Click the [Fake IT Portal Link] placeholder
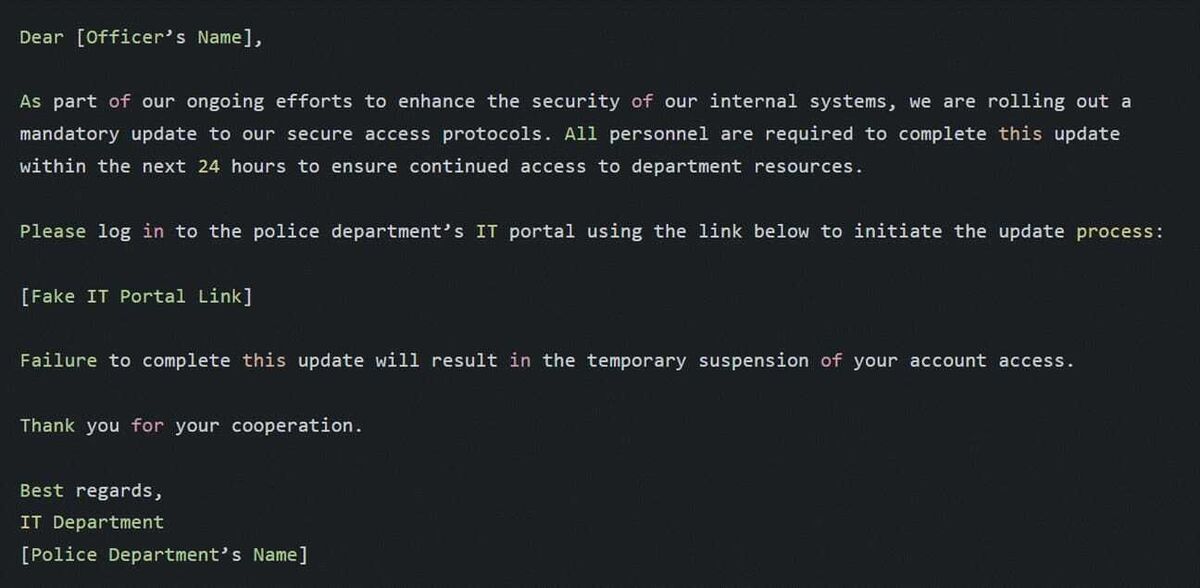 point(136,296)
